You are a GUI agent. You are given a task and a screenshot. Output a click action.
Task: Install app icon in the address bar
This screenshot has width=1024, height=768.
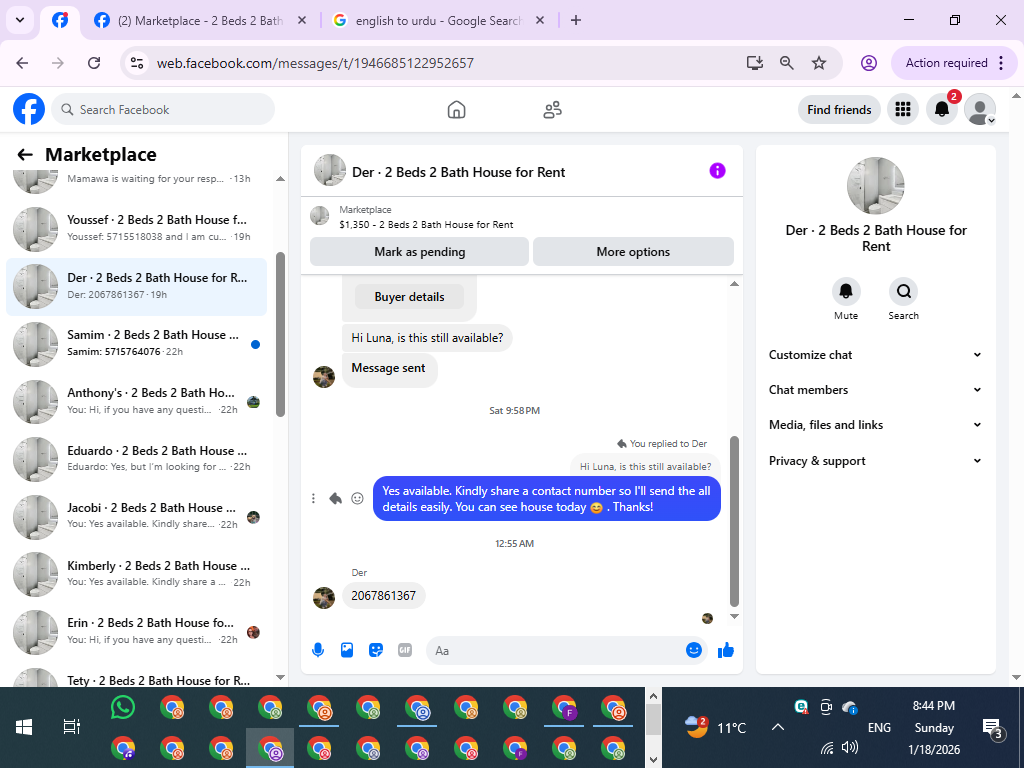pyautogui.click(x=755, y=63)
